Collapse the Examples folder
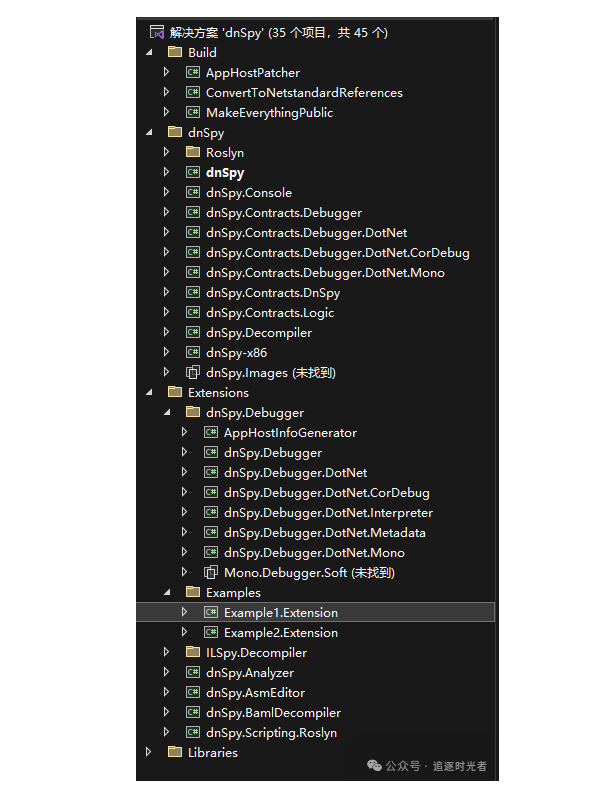Image resolution: width=603 pixels, height=788 pixels. (167, 593)
